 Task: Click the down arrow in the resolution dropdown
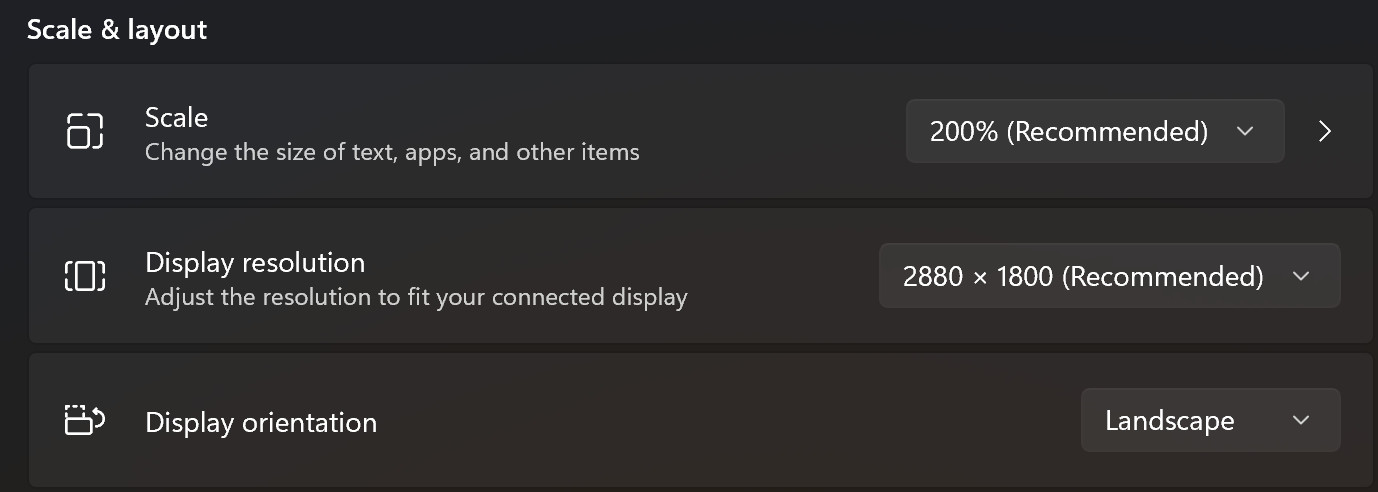click(1301, 276)
